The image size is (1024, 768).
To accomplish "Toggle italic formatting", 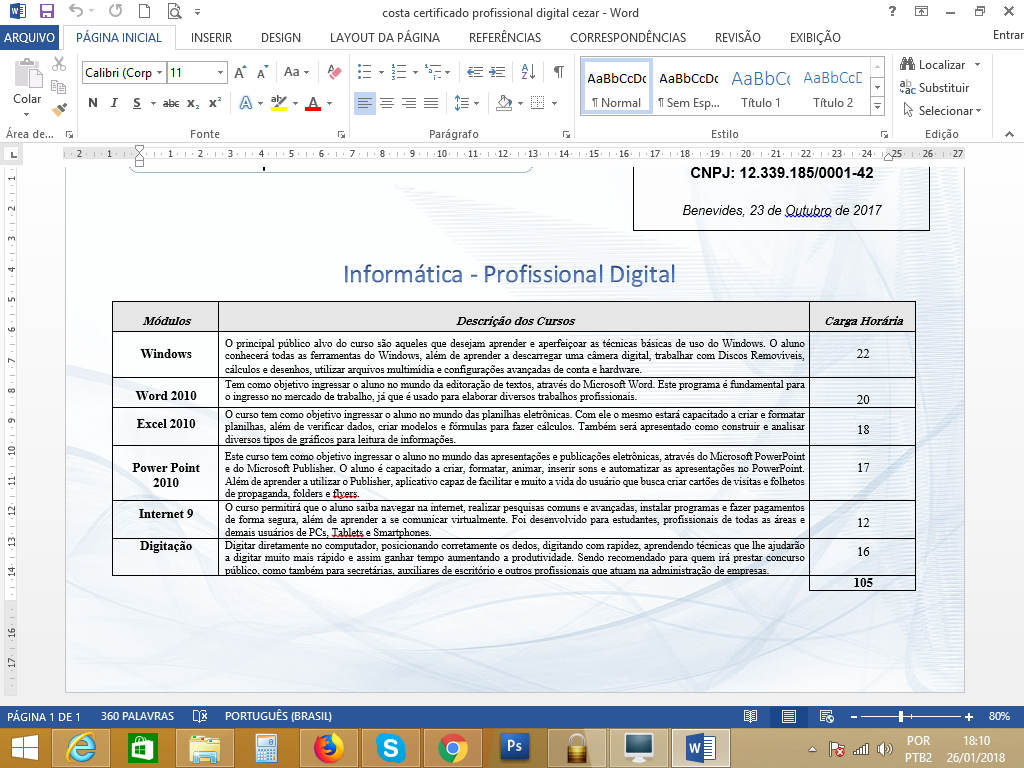I will point(115,103).
